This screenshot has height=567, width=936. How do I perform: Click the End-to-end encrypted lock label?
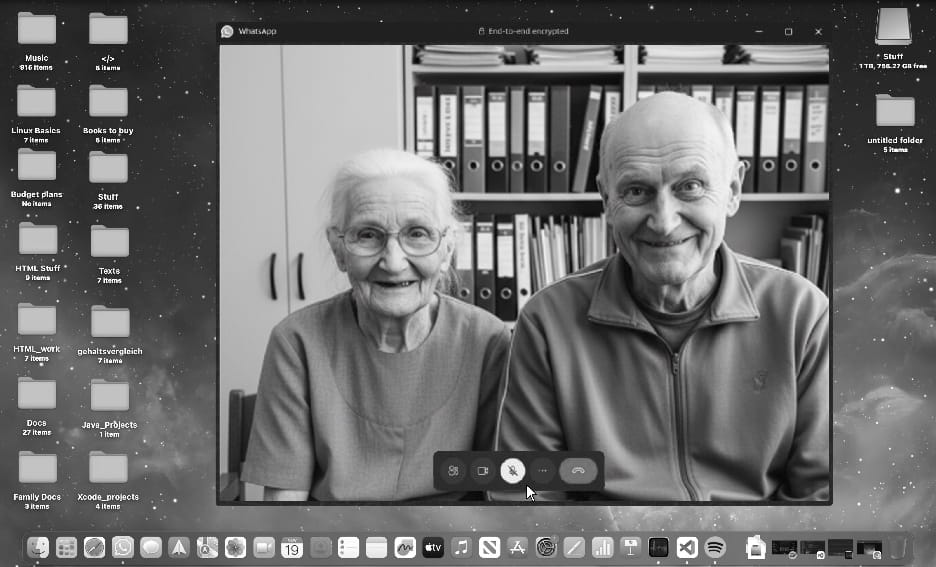pos(523,31)
